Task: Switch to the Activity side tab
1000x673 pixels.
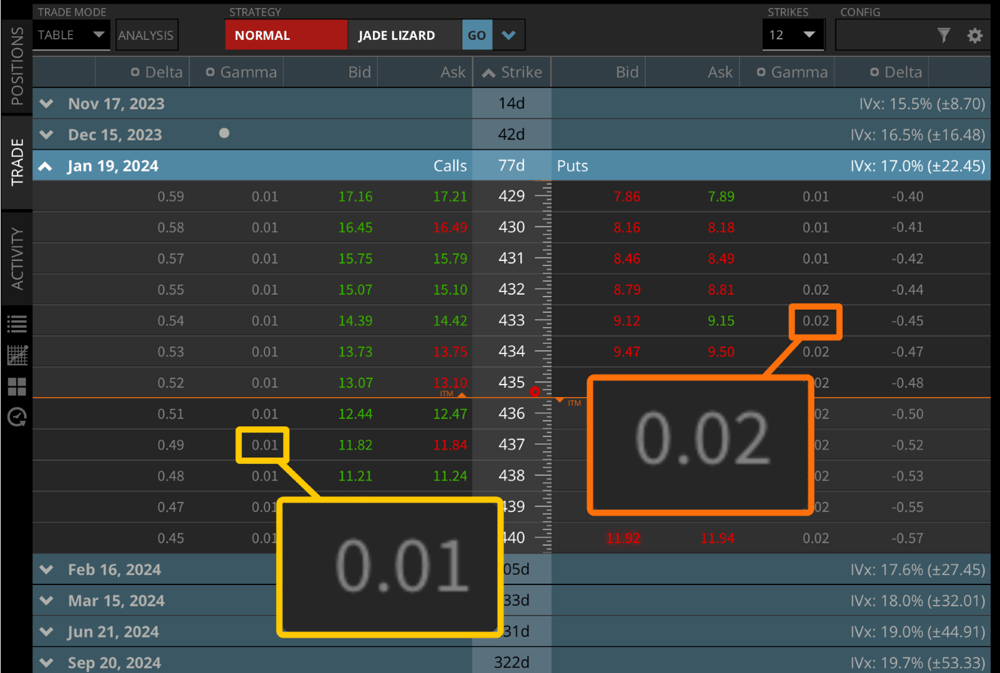Action: coord(17,258)
